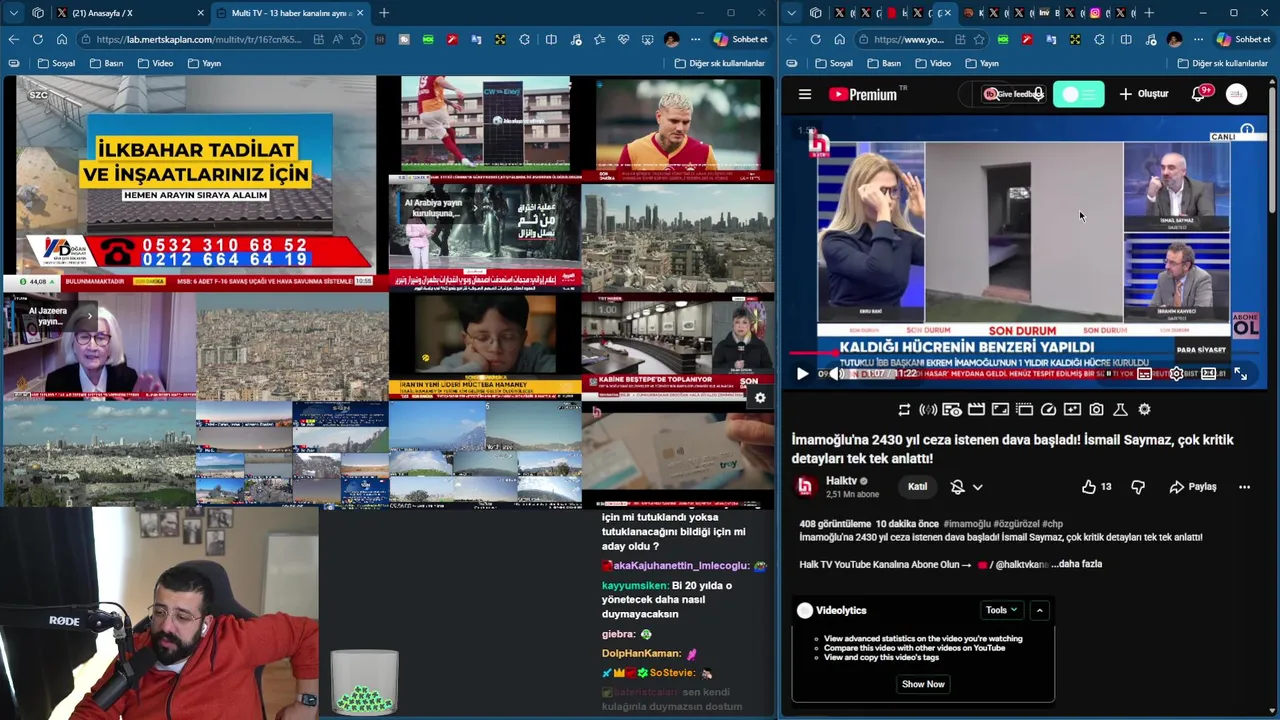Screen dimensions: 1280x720
Task: Toggle subtitles in the YouTube player
Action: pyautogui.click(x=1144, y=374)
